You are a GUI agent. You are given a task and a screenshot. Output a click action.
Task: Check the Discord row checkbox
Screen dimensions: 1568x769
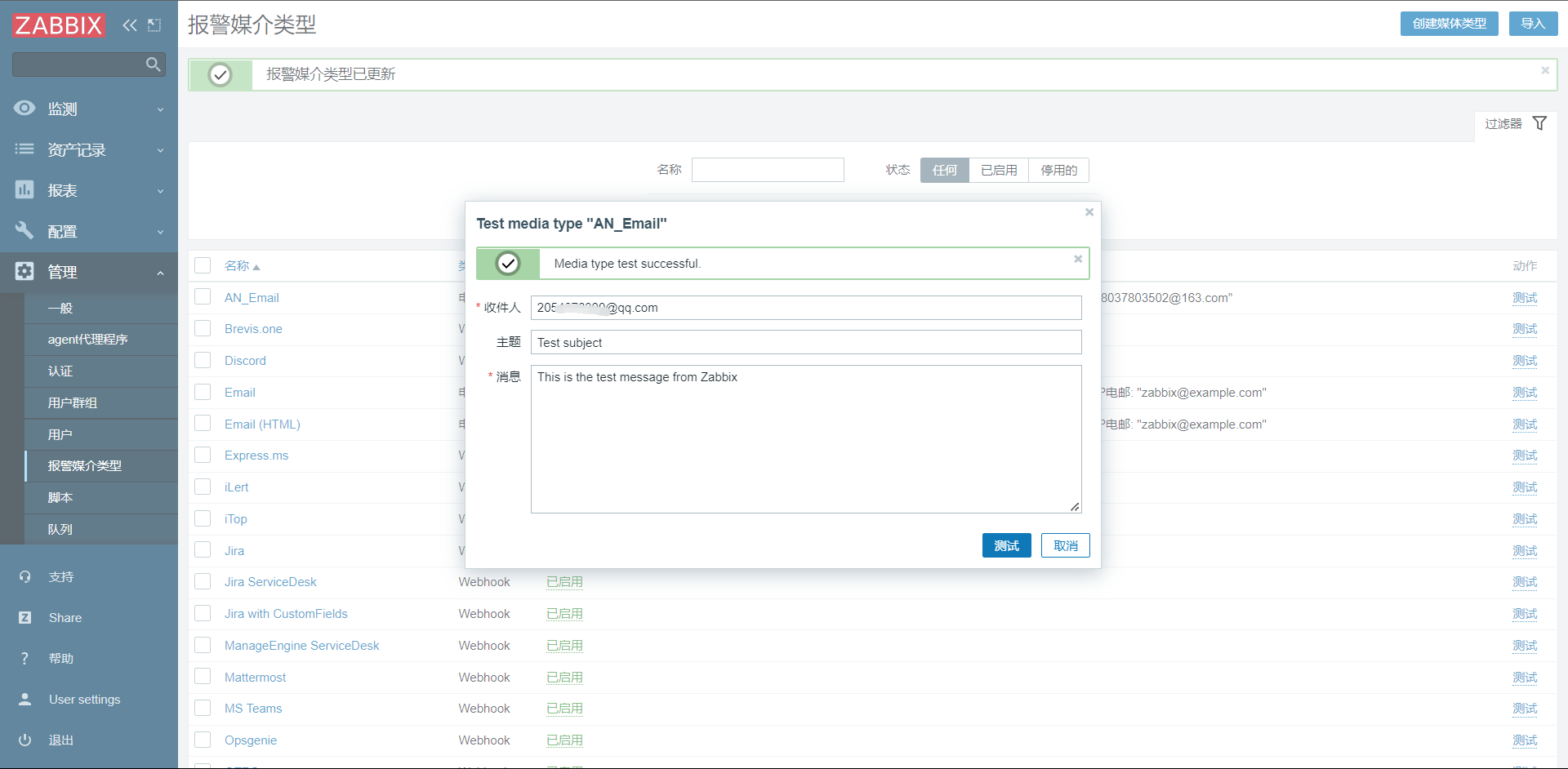[x=203, y=360]
